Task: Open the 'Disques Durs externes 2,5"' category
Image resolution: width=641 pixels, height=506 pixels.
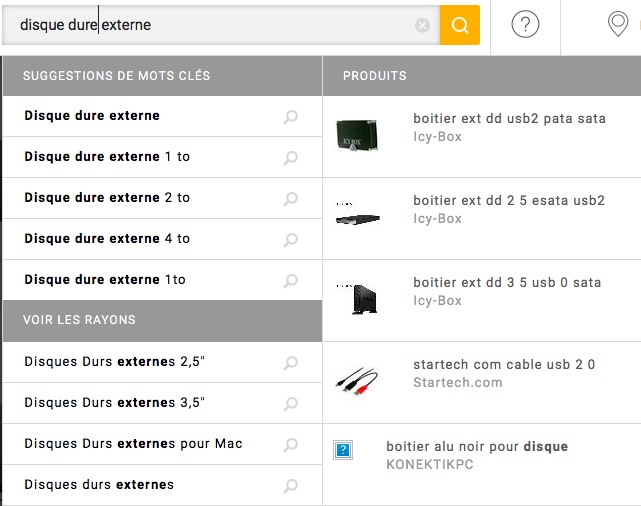Action: [x=114, y=362]
